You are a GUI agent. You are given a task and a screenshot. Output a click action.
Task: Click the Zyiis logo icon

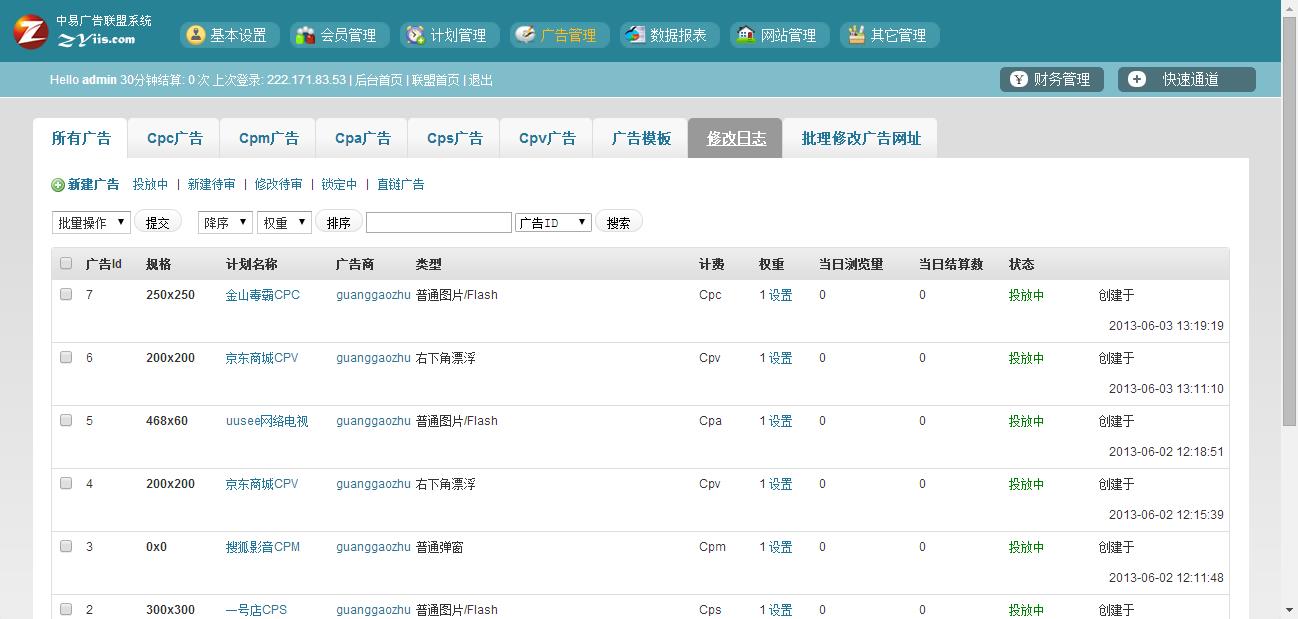coord(31,31)
